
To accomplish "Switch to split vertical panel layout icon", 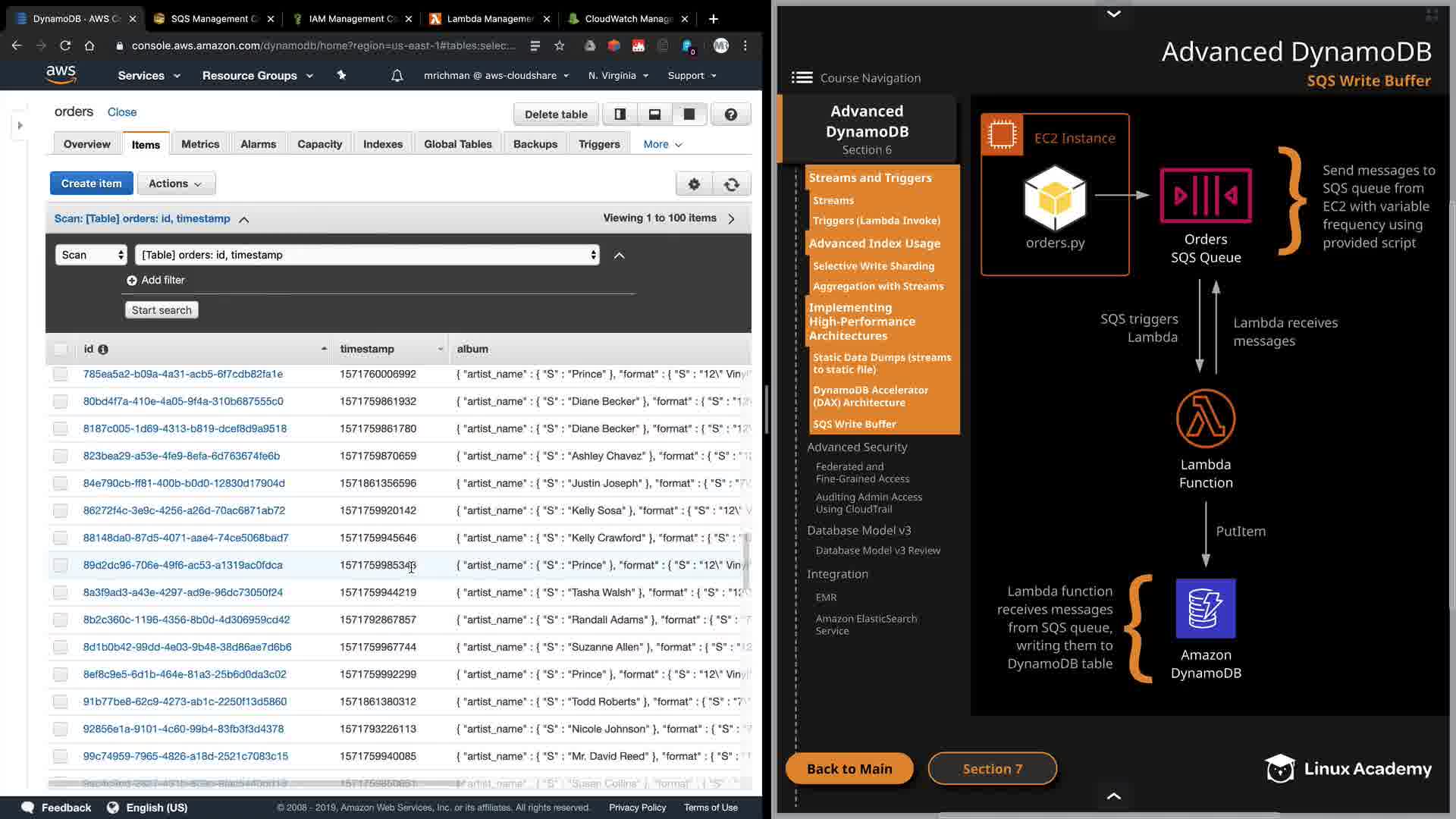I will (620, 115).
